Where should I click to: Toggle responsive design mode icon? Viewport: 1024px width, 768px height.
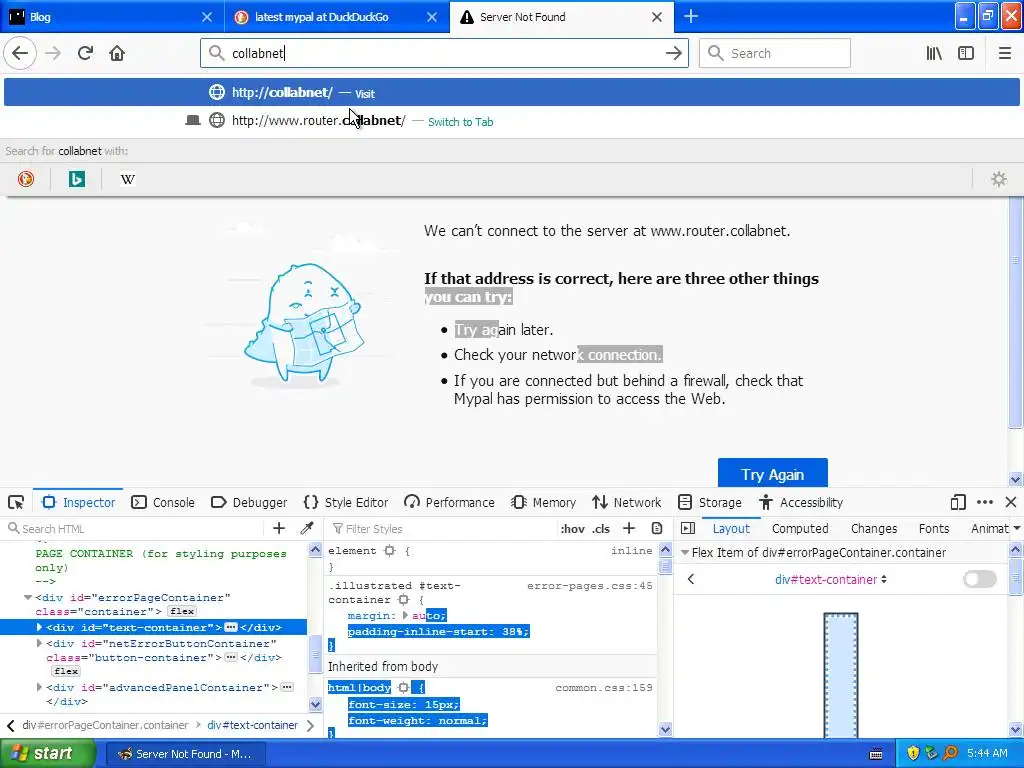click(958, 502)
